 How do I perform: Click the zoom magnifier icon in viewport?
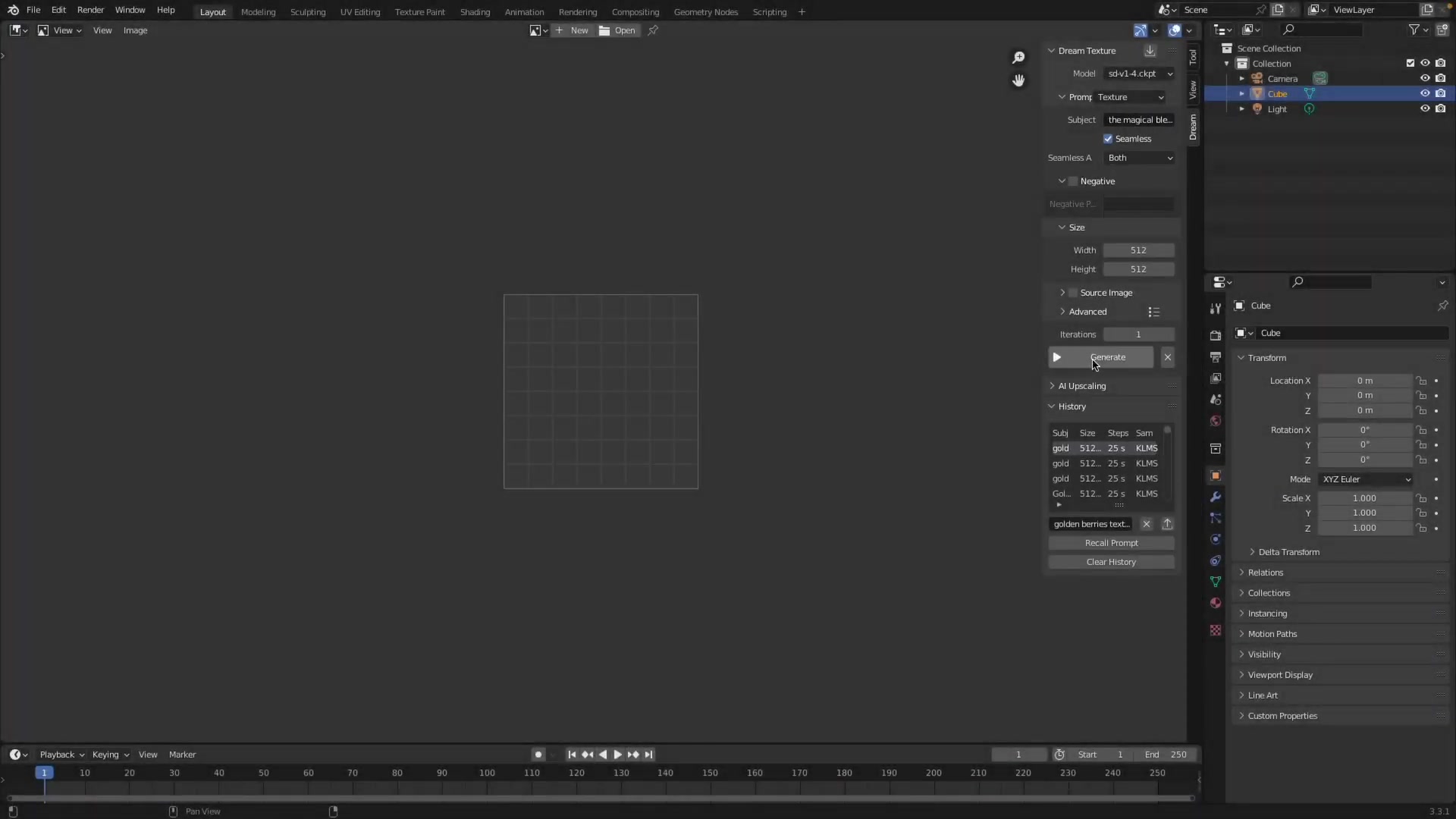tap(1018, 58)
